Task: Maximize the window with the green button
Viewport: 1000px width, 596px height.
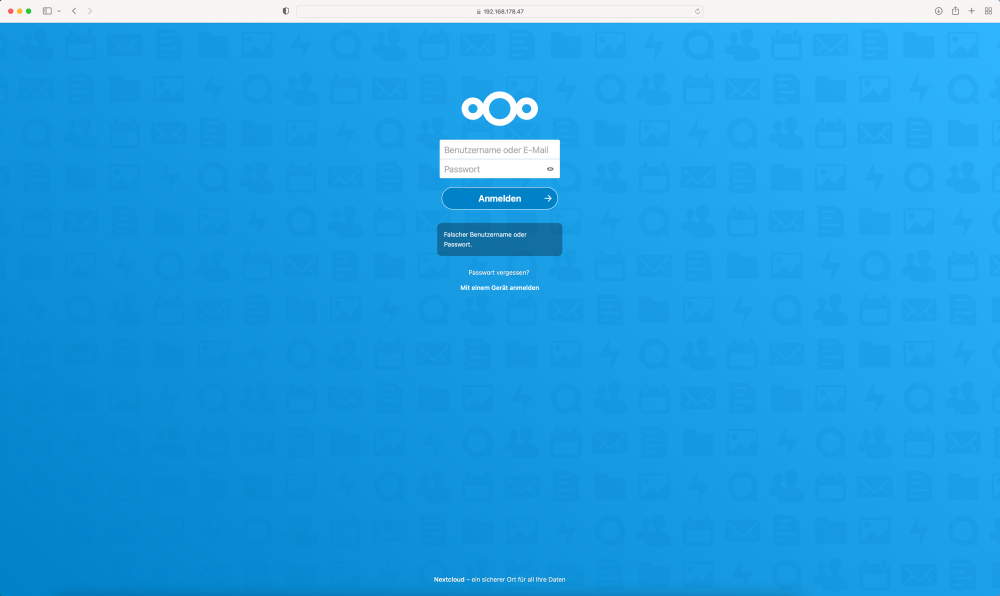Action: [29, 11]
